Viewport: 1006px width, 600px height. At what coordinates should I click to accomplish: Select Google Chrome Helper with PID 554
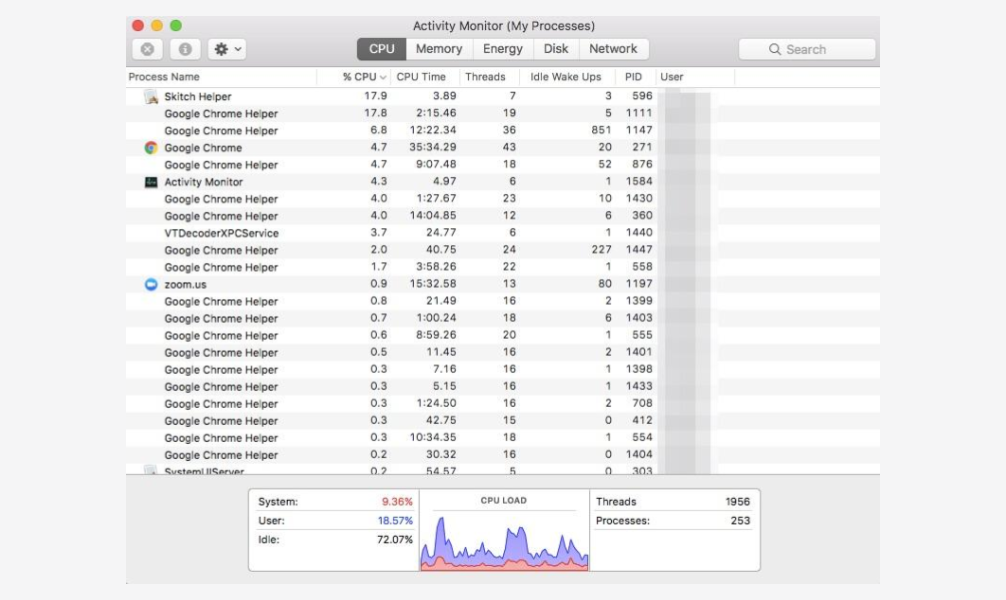coord(502,438)
